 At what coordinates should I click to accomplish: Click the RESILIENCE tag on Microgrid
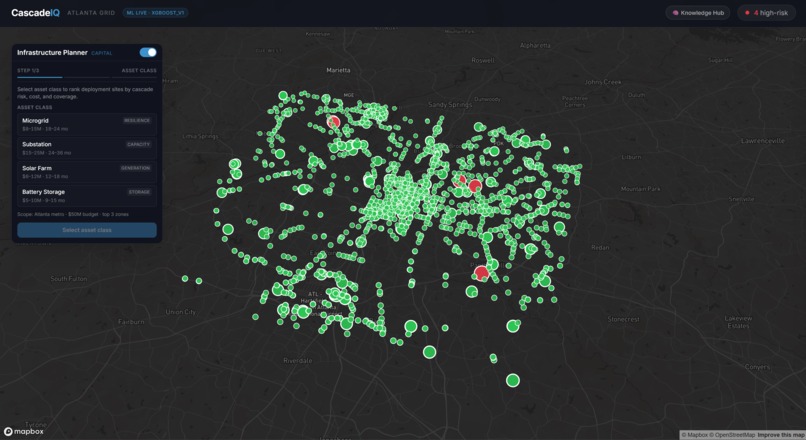click(x=137, y=120)
